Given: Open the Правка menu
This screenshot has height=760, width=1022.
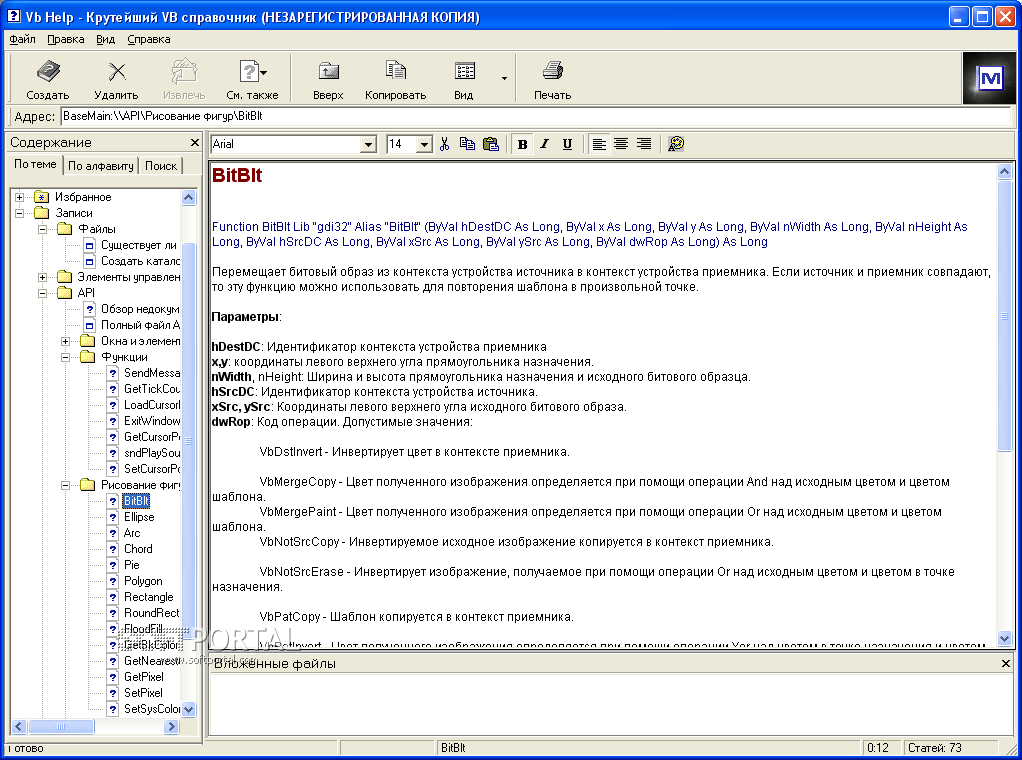Looking at the screenshot, I should tap(66, 39).
